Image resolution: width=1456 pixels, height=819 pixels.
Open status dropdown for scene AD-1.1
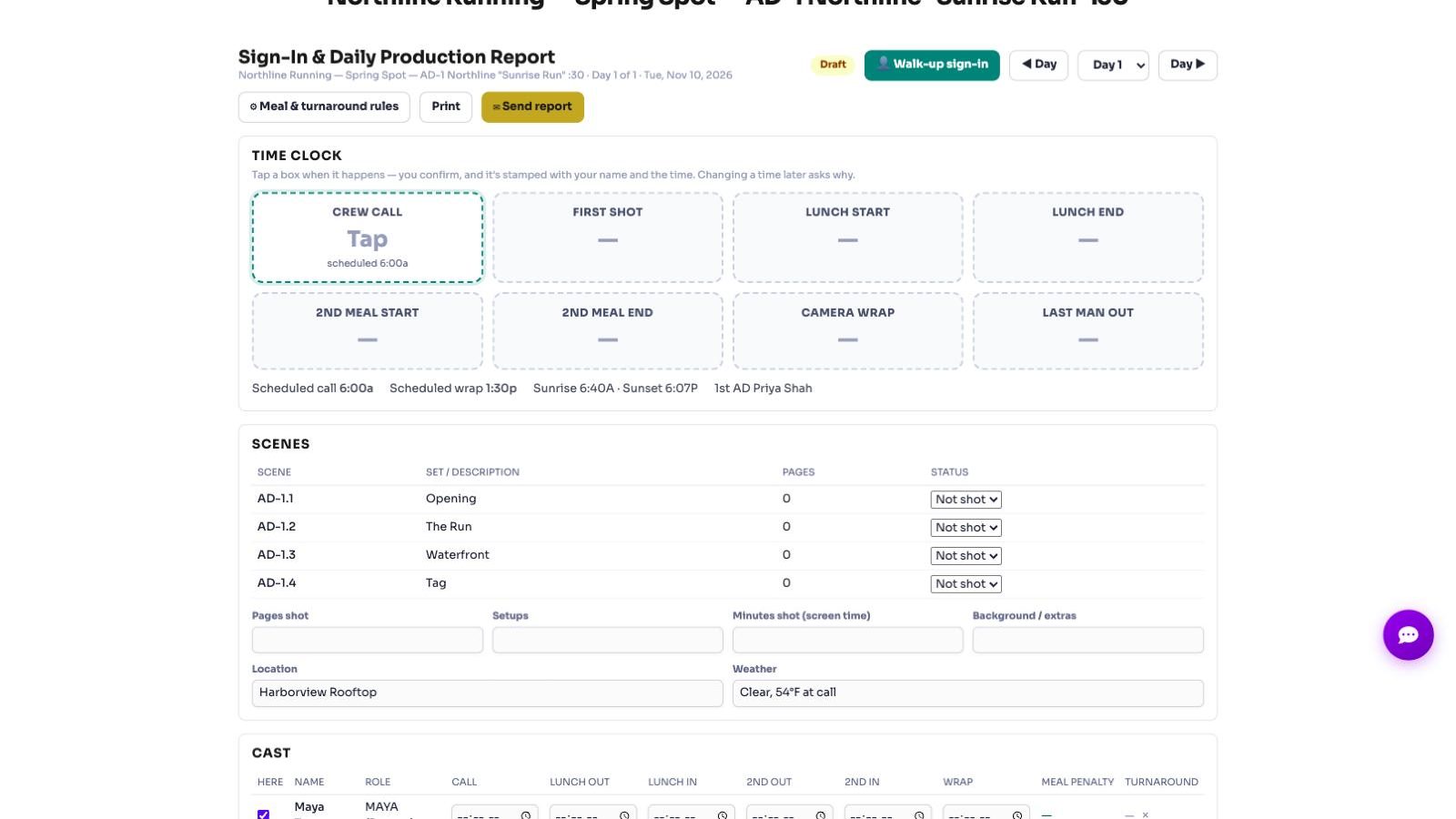[x=966, y=500]
